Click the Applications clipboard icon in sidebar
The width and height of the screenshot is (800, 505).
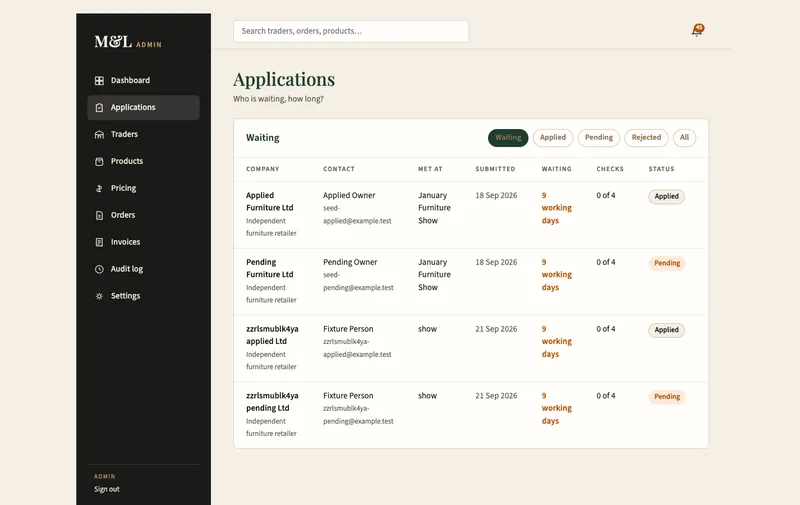[99, 108]
